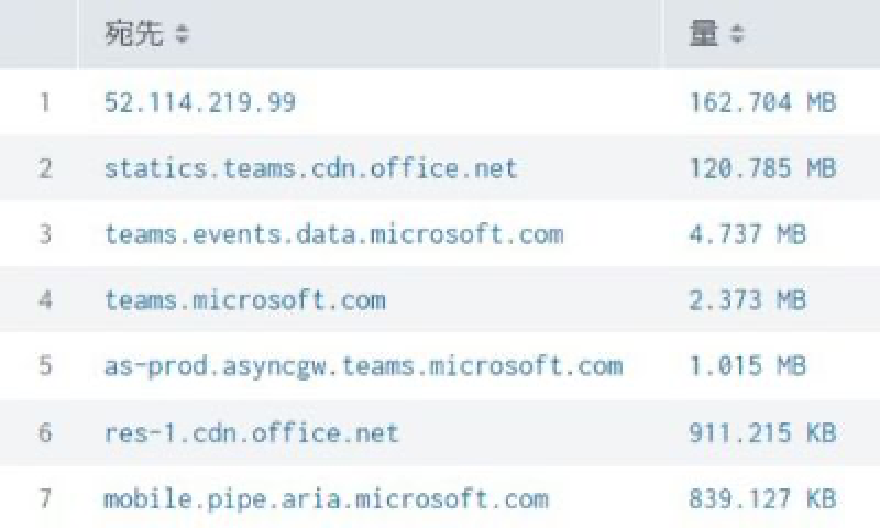Screen dimensions: 880x528
Task: Click the 839.127 KB value
Action: 762,498
